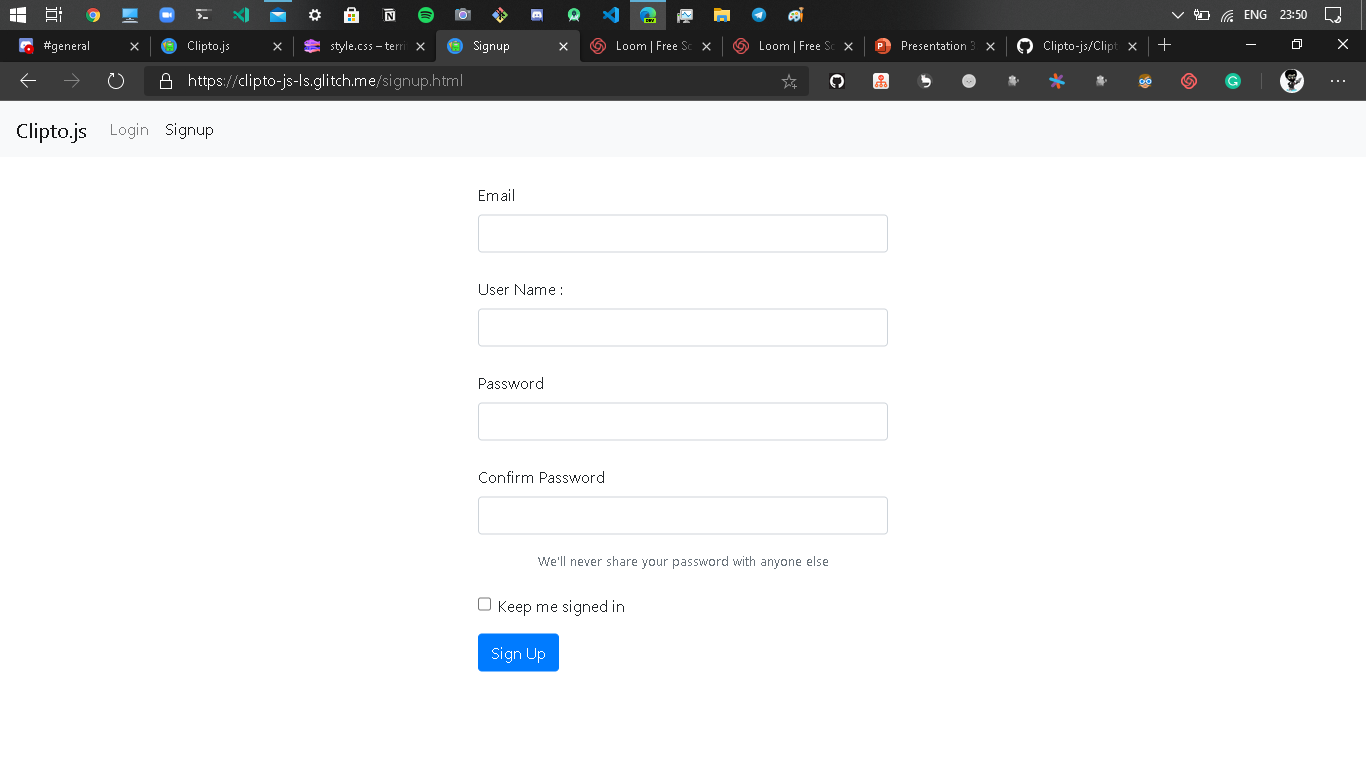Open the Signup nav link

(189, 130)
